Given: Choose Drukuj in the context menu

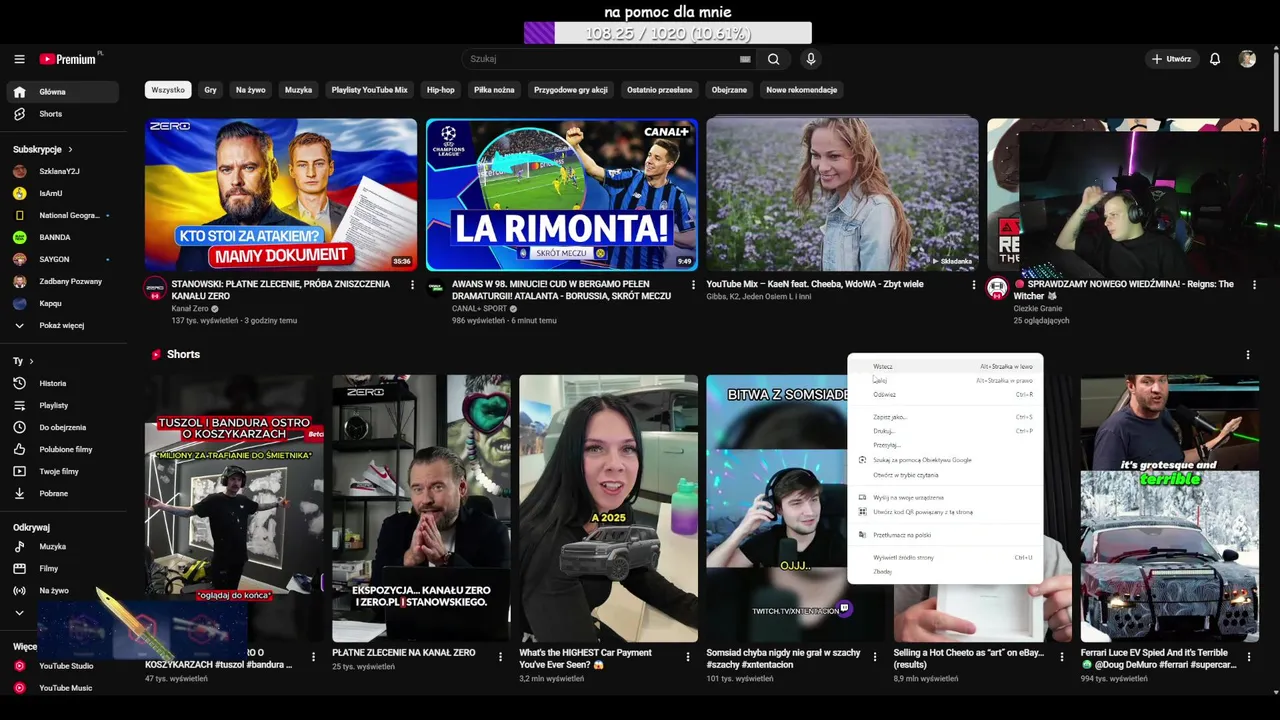Looking at the screenshot, I should [945, 431].
